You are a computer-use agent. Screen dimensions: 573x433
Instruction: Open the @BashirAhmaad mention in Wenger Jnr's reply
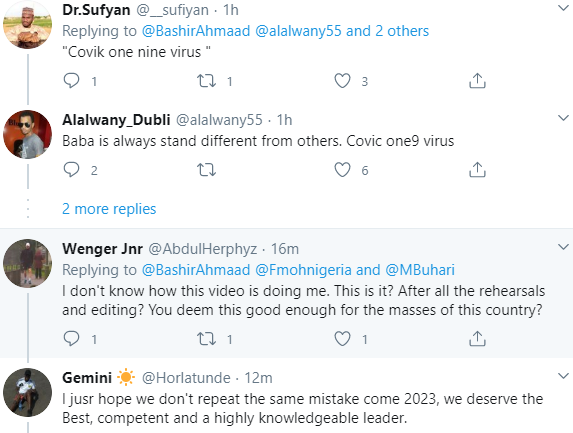click(x=196, y=270)
